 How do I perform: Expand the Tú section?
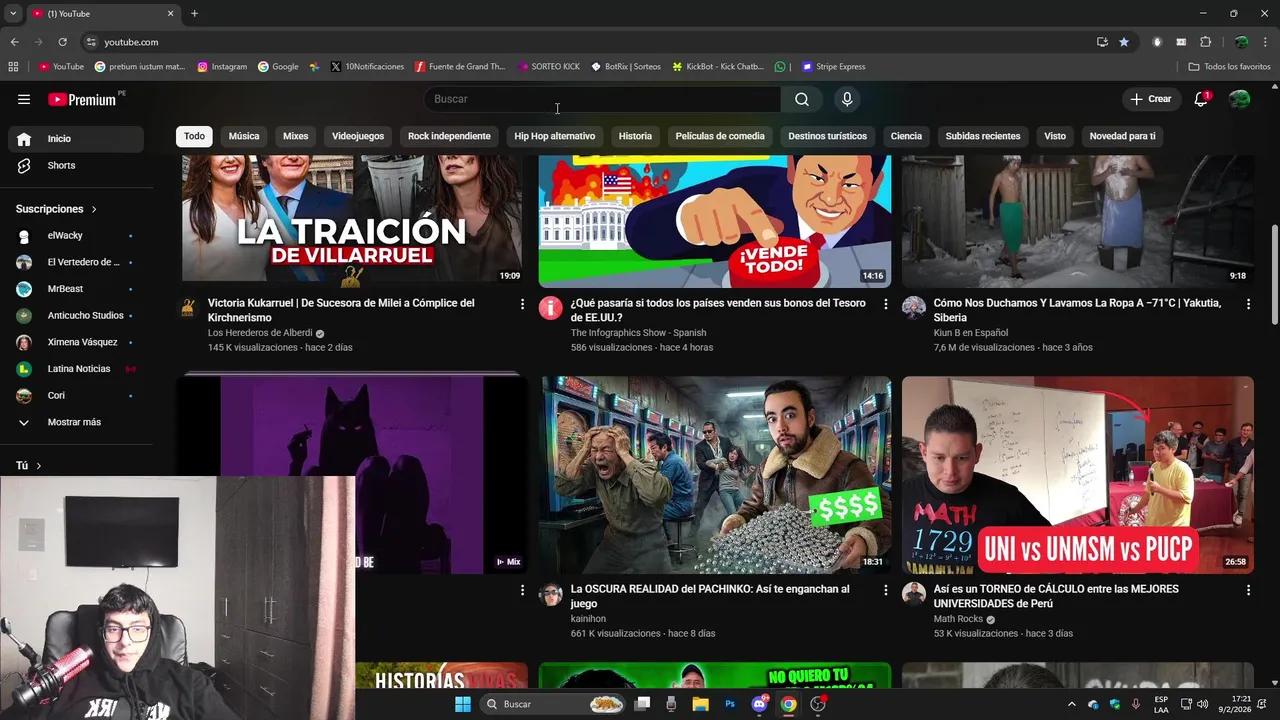tap(29, 465)
